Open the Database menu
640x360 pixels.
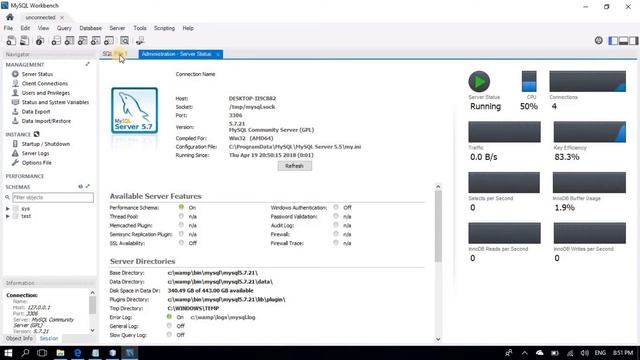(x=91, y=28)
